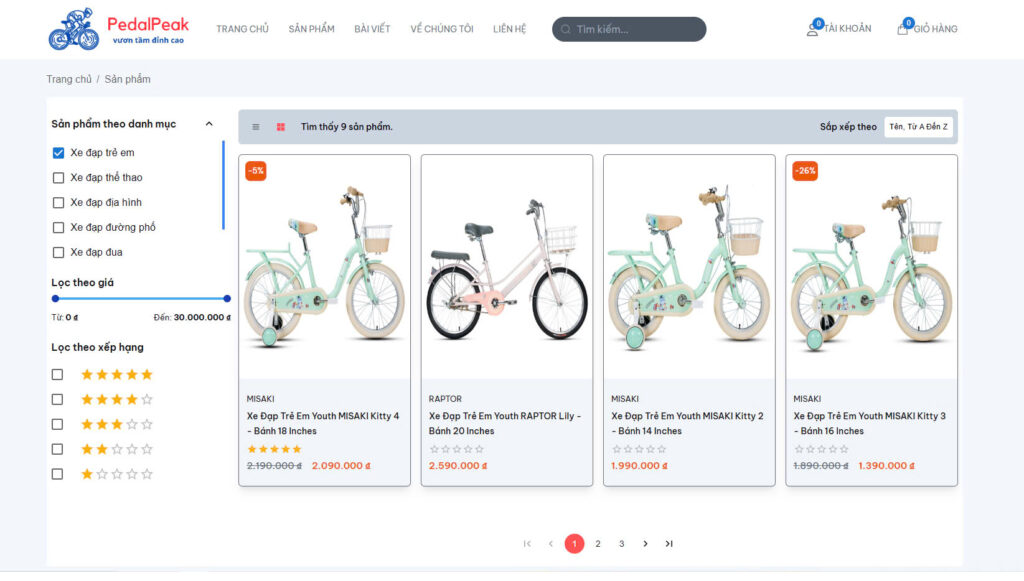
Task: Filter by three star rating checkbox
Action: [57, 424]
